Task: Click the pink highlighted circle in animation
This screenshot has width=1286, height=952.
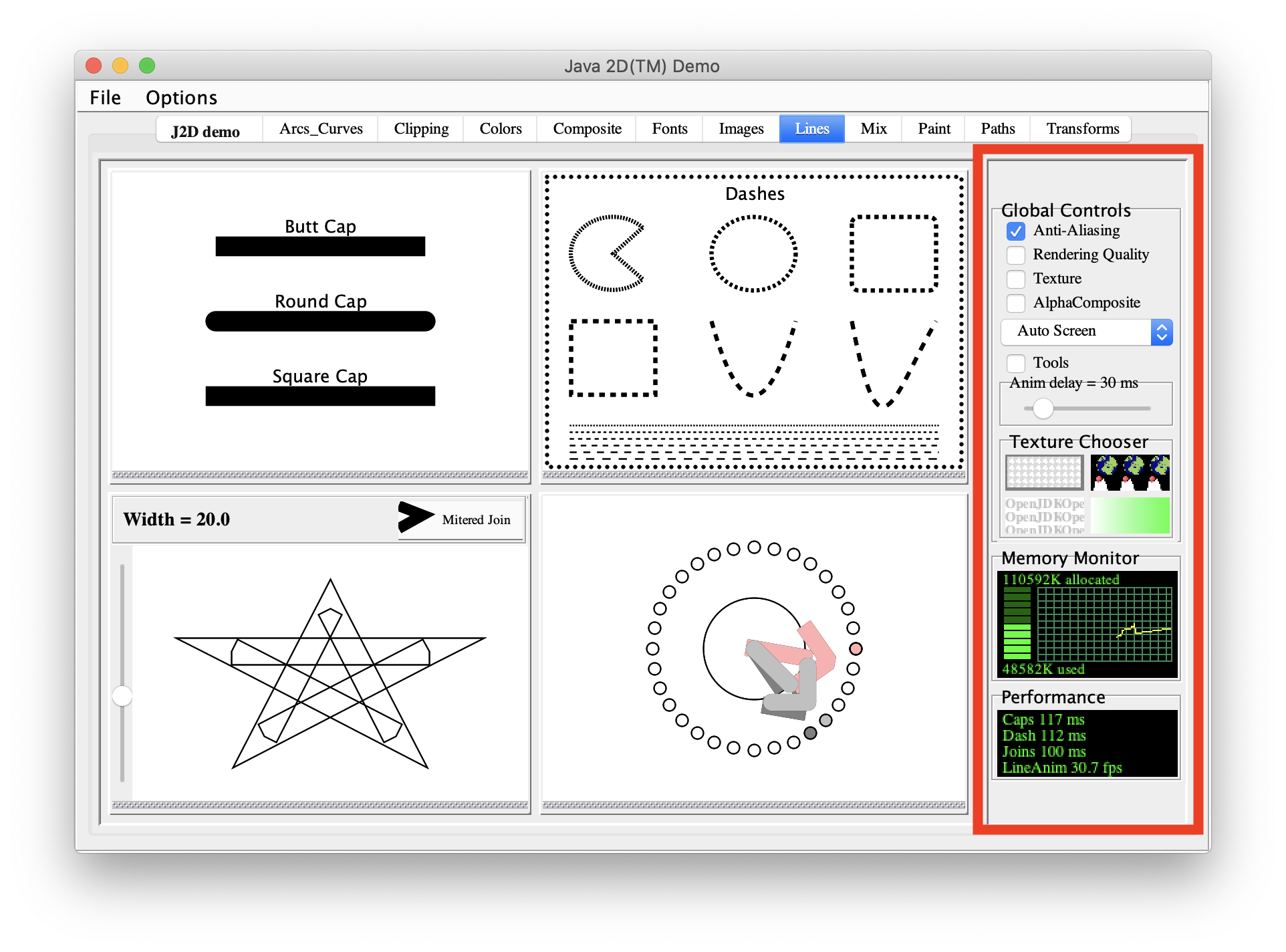Action: point(856,648)
